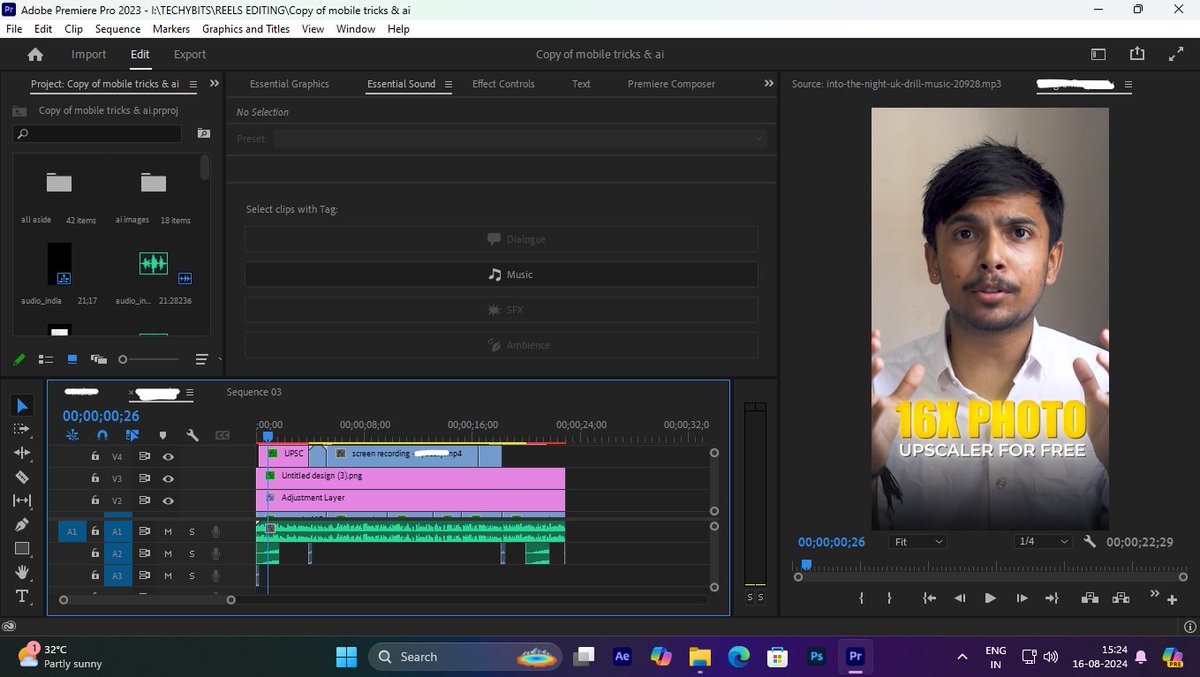1200x677 pixels.
Task: Open monitor settings wrench icon
Action: 1090,541
